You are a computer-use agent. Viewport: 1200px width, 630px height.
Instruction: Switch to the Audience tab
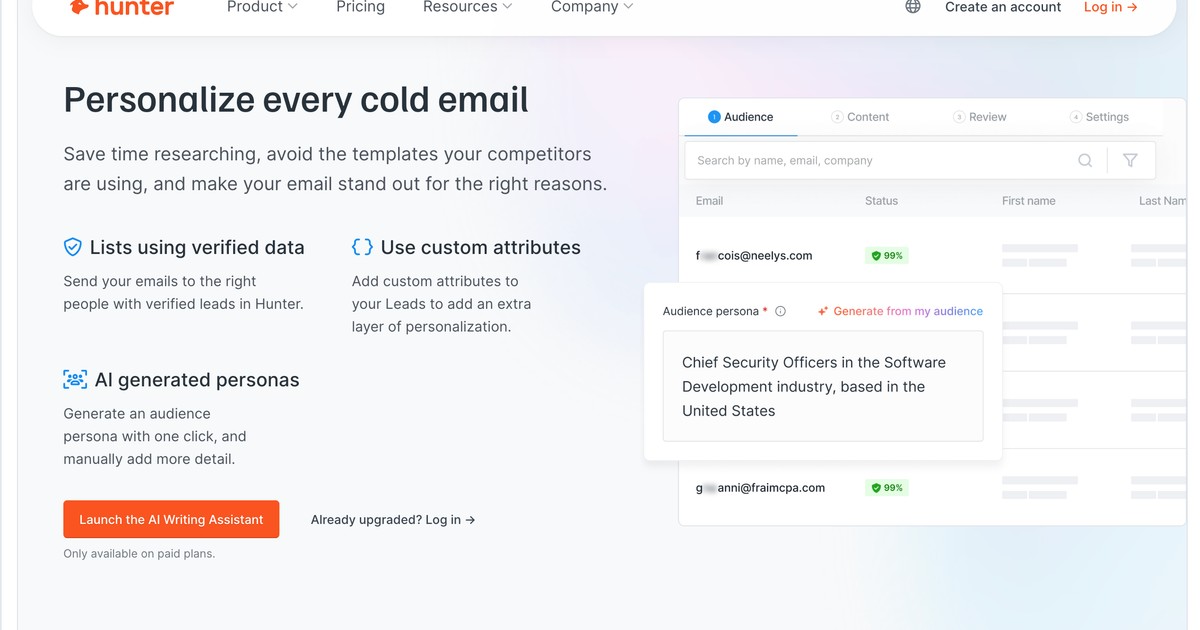pyautogui.click(x=741, y=117)
